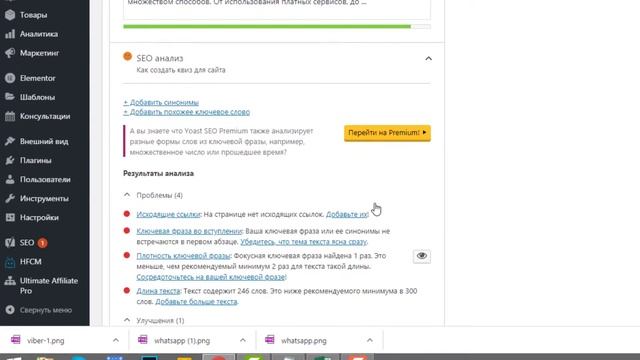Click the HFCM icon in the sidebar

pos(10,262)
